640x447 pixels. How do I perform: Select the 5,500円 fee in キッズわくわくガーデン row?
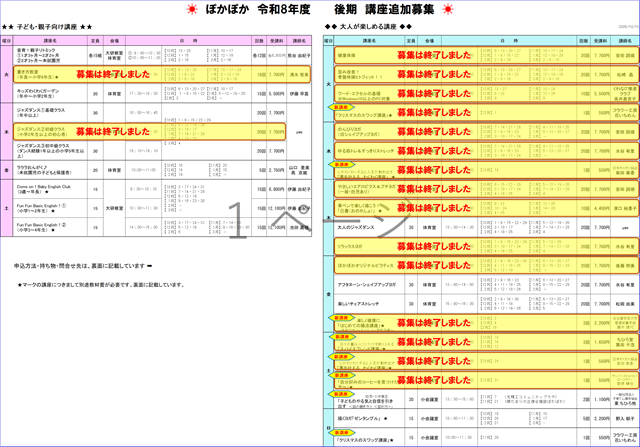click(x=276, y=93)
